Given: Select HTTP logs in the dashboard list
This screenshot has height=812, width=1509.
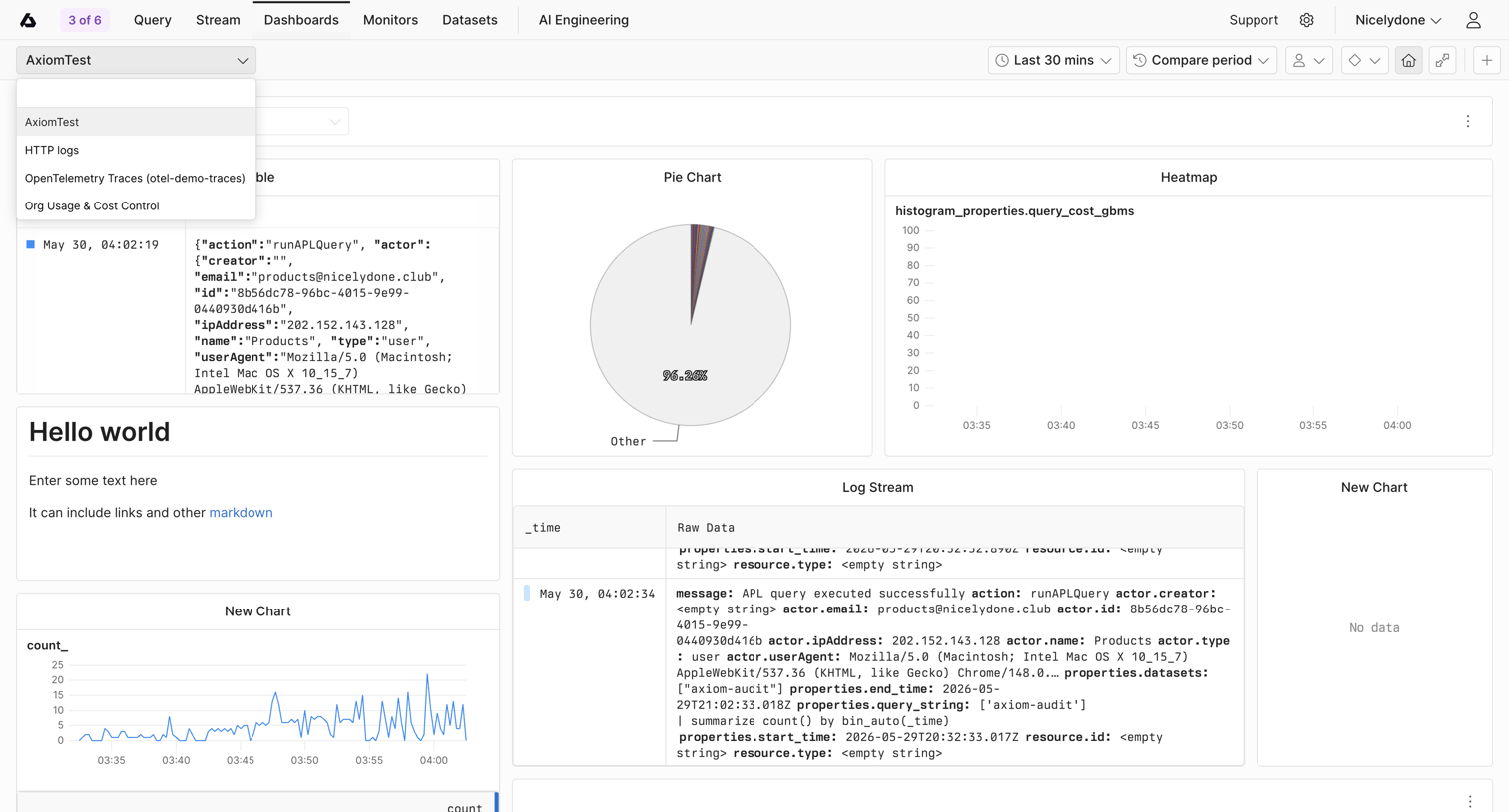Looking at the screenshot, I should coord(136,150).
